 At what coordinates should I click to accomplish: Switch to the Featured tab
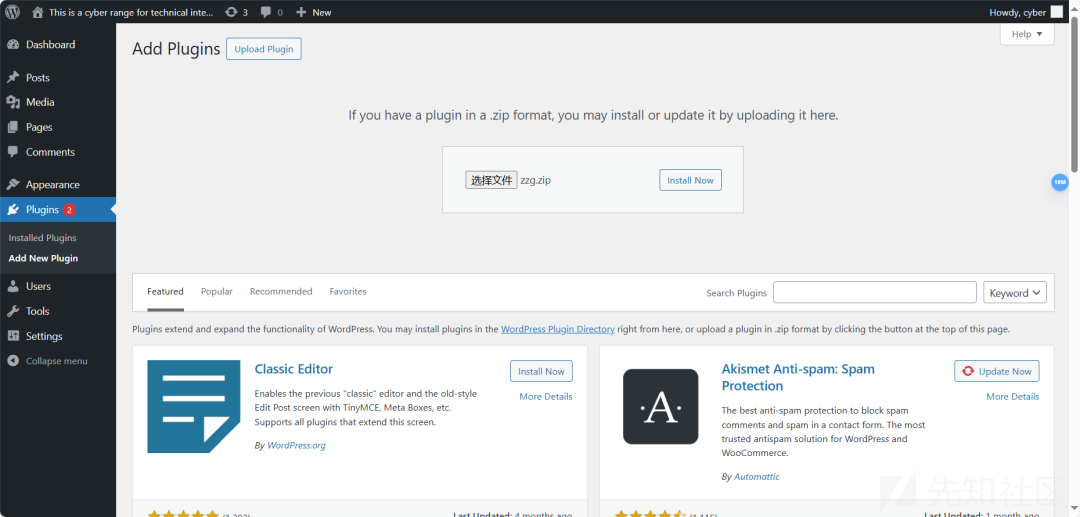tap(165, 292)
